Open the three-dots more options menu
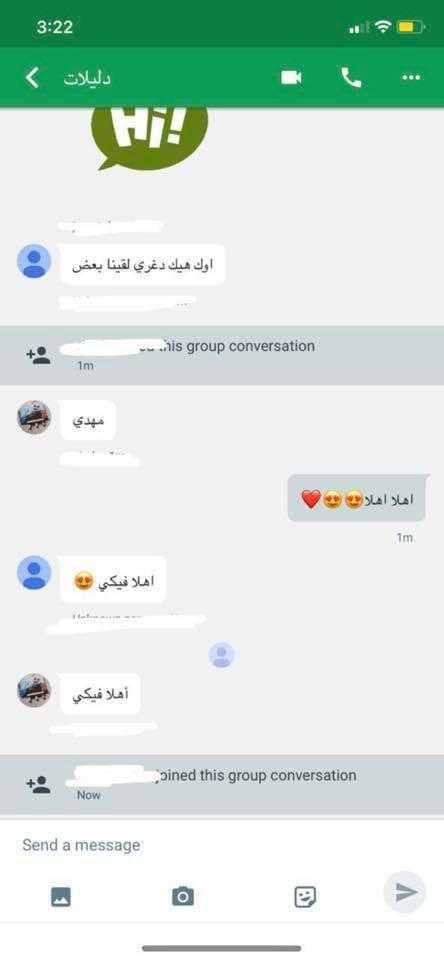This screenshot has width=444, height=960. coord(411,78)
